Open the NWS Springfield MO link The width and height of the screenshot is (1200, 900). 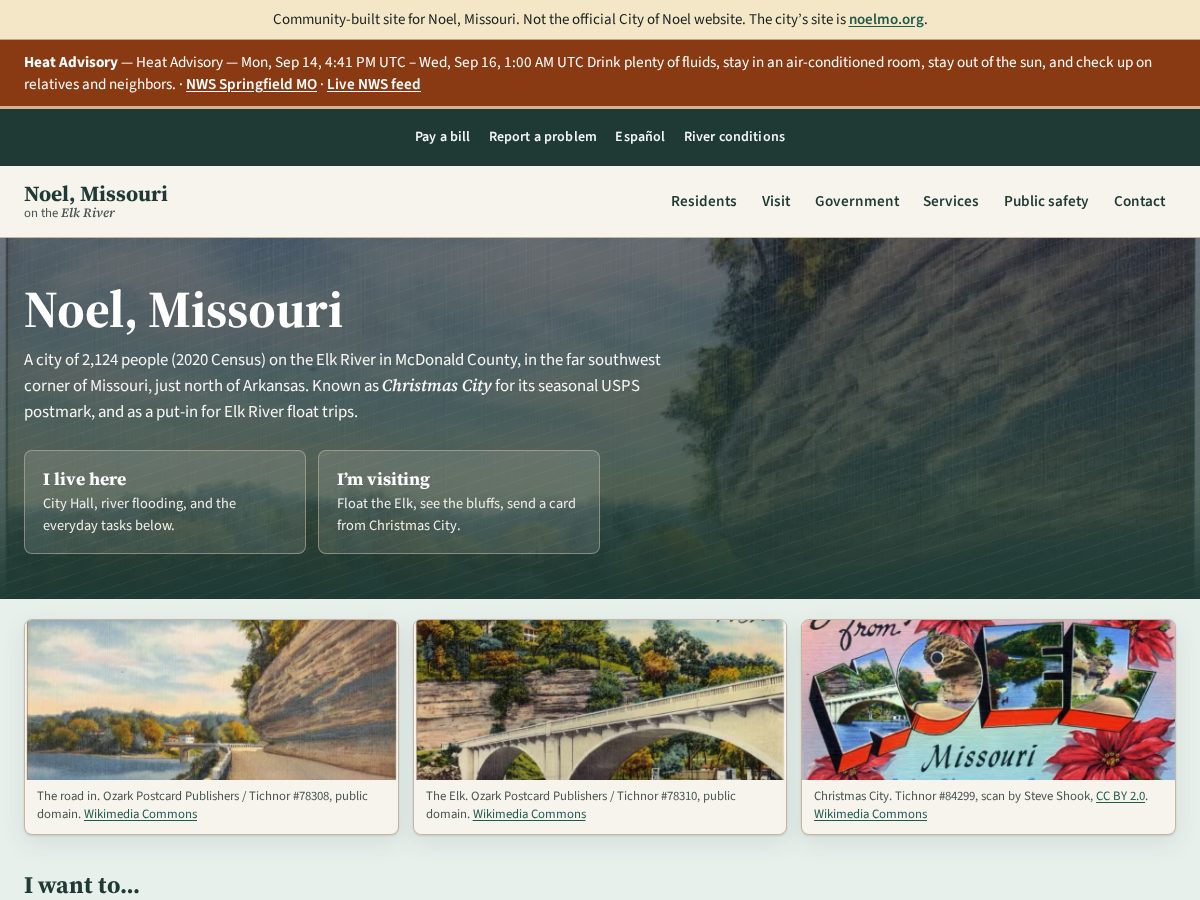251,84
